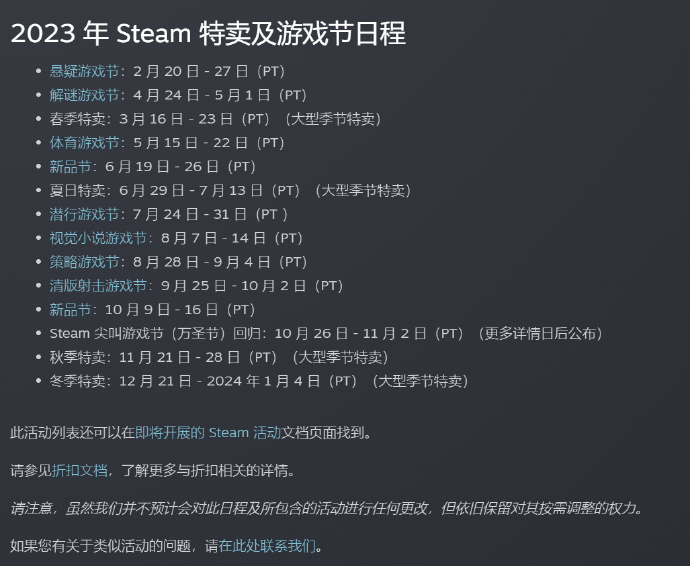The width and height of the screenshot is (690, 566).
Task: Open the 新品节 link dated 10 月 9 日
Action: click(70, 310)
